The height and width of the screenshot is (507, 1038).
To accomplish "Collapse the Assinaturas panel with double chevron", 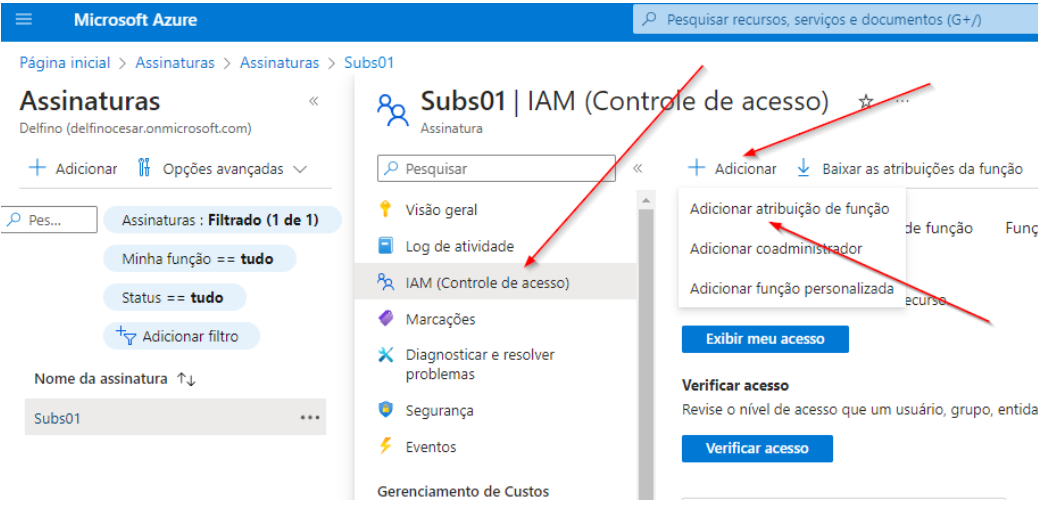I will pos(314,101).
